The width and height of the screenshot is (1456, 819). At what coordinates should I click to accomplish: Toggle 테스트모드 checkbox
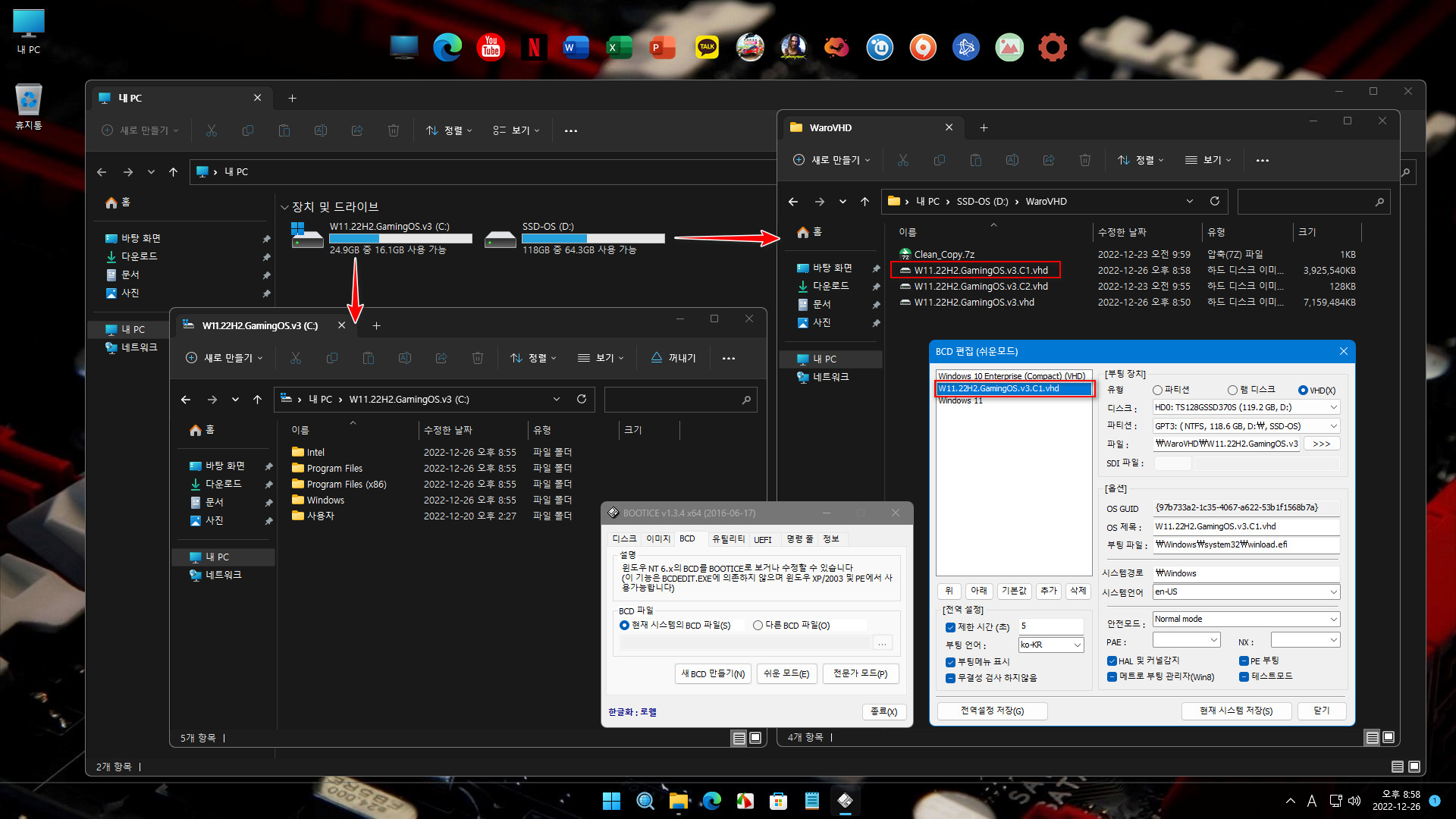1244,676
